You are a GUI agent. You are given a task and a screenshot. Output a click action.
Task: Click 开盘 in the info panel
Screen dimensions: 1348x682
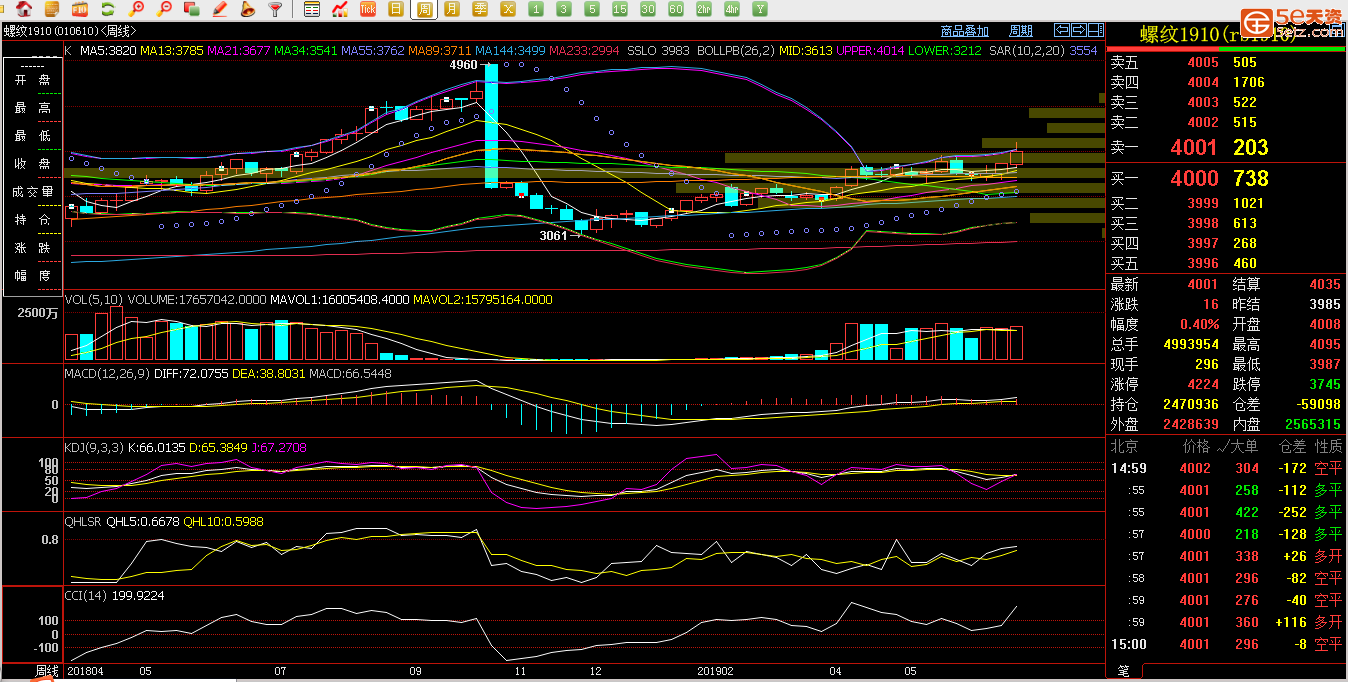33,80
